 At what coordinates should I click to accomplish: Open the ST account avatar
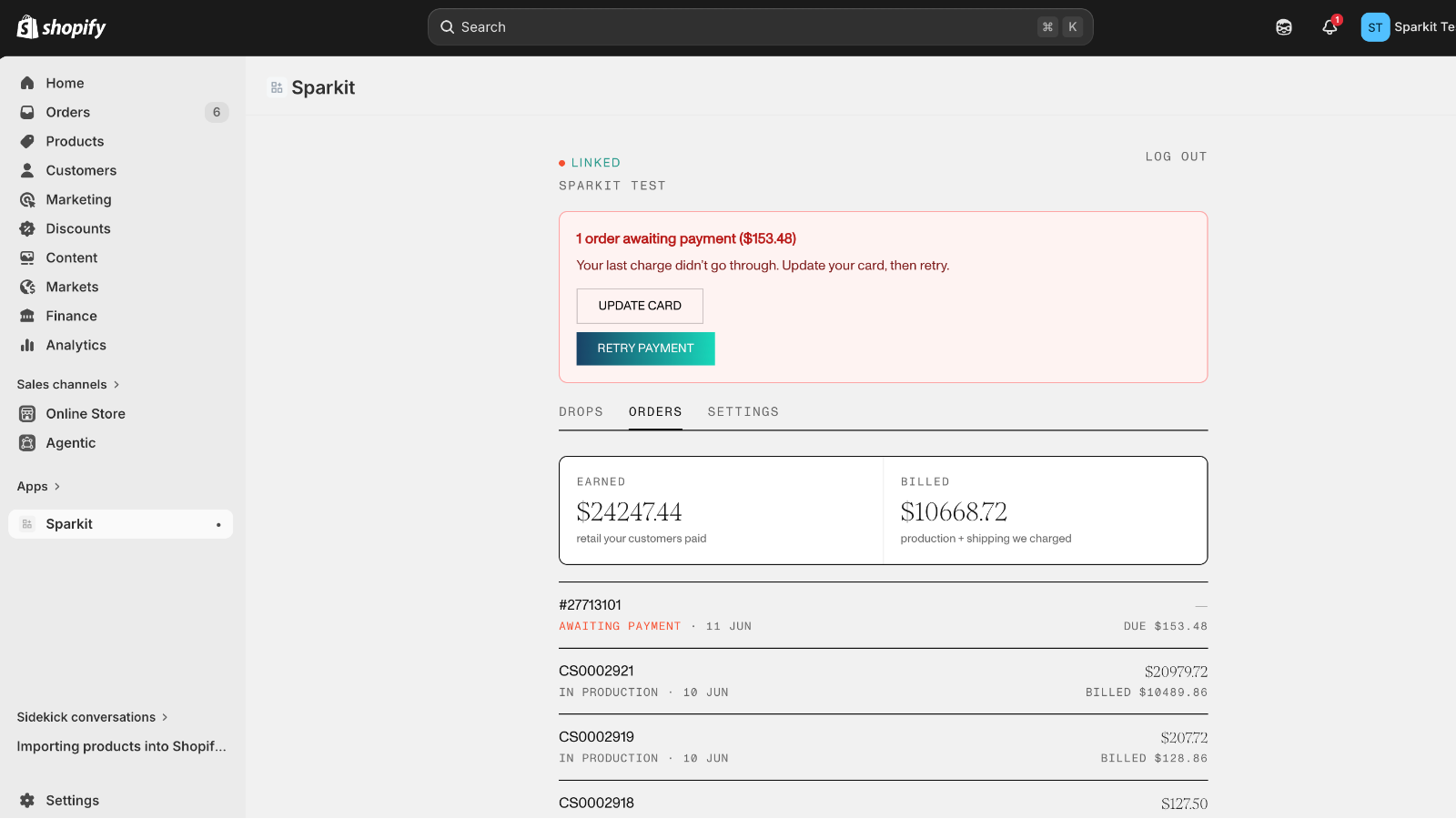(1375, 27)
